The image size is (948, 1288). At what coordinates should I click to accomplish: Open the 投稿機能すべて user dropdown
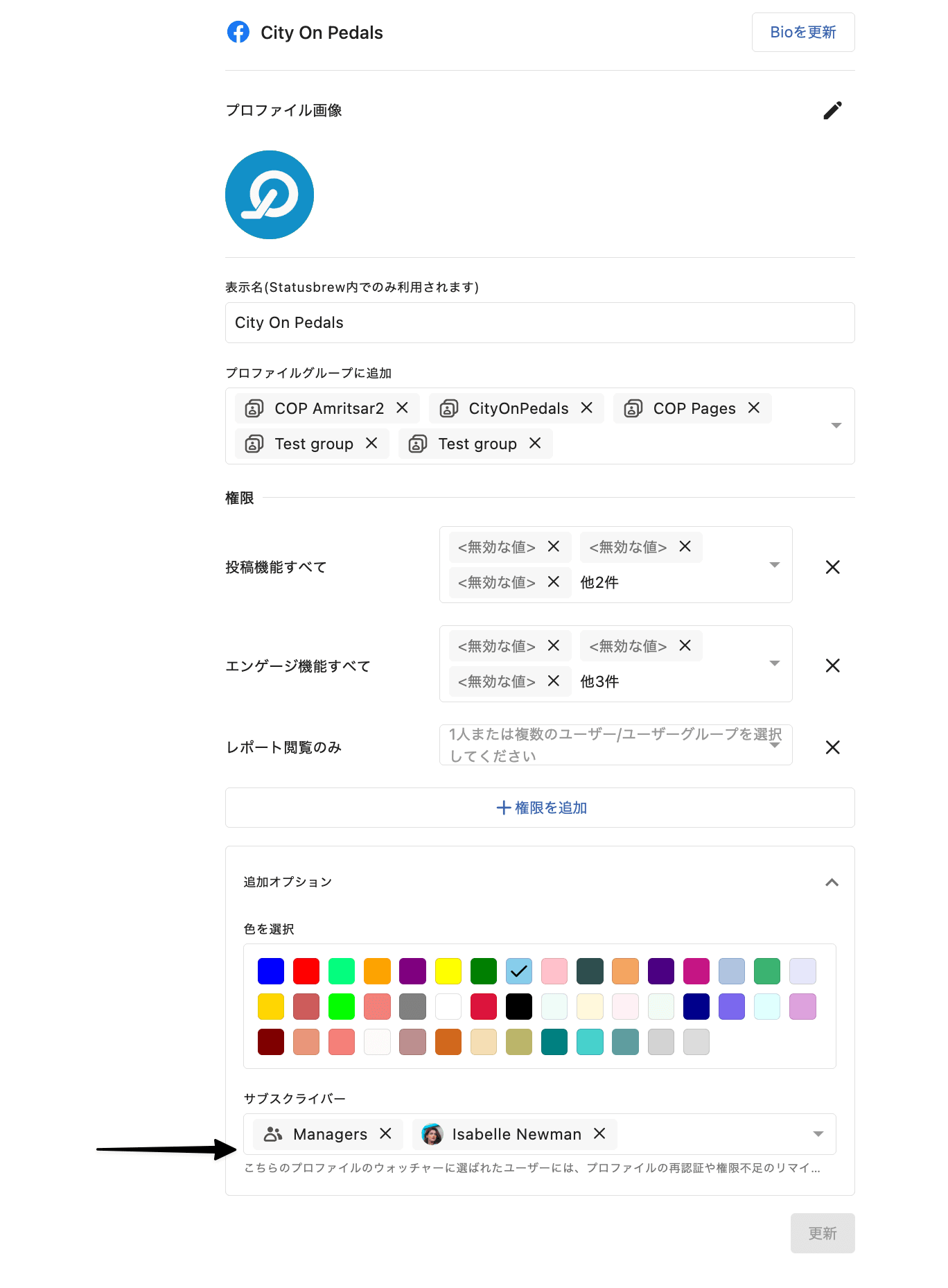pyautogui.click(x=774, y=565)
